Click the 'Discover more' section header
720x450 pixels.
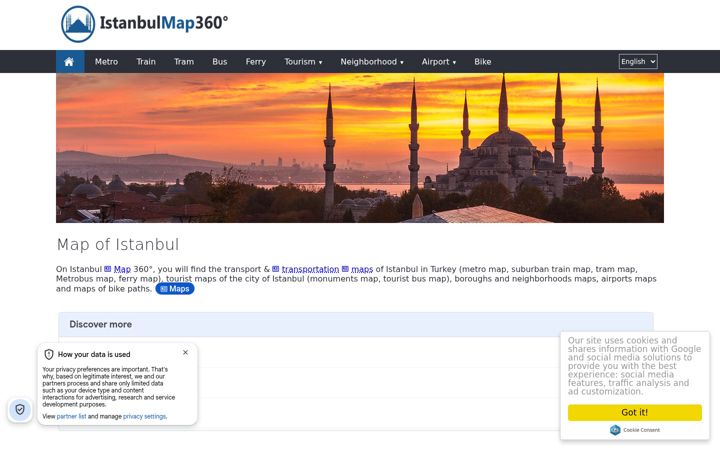(356, 325)
